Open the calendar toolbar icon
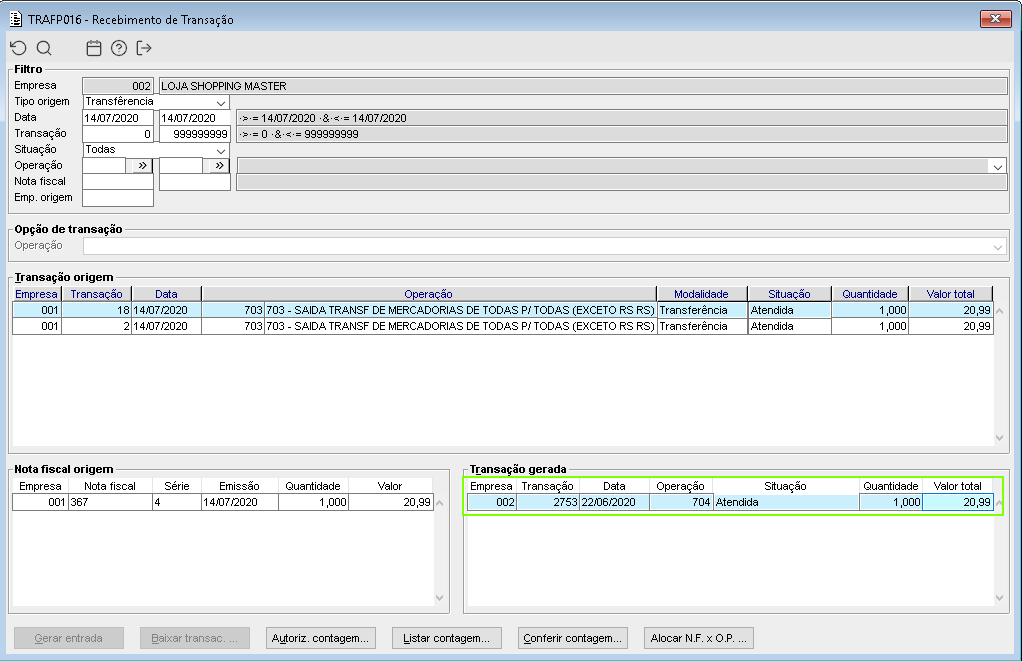Screen dimensions: 1022x661 [x=94, y=48]
